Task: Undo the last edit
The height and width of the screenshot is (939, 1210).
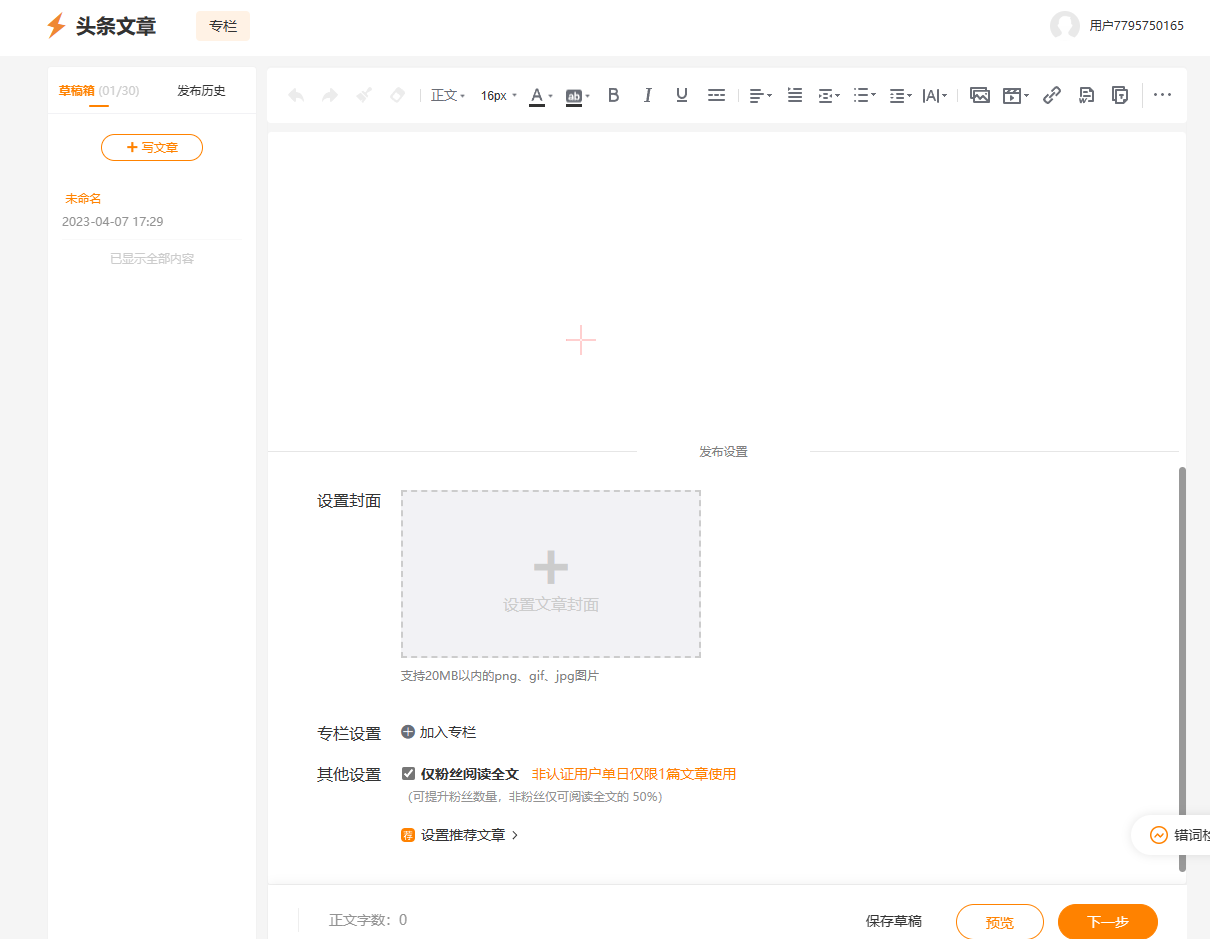Action: pyautogui.click(x=295, y=95)
